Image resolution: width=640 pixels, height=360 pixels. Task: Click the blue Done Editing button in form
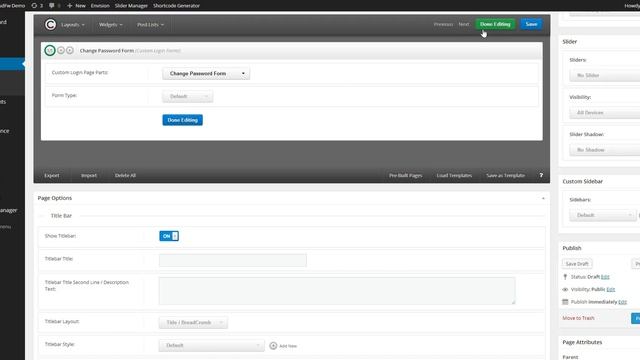click(182, 120)
